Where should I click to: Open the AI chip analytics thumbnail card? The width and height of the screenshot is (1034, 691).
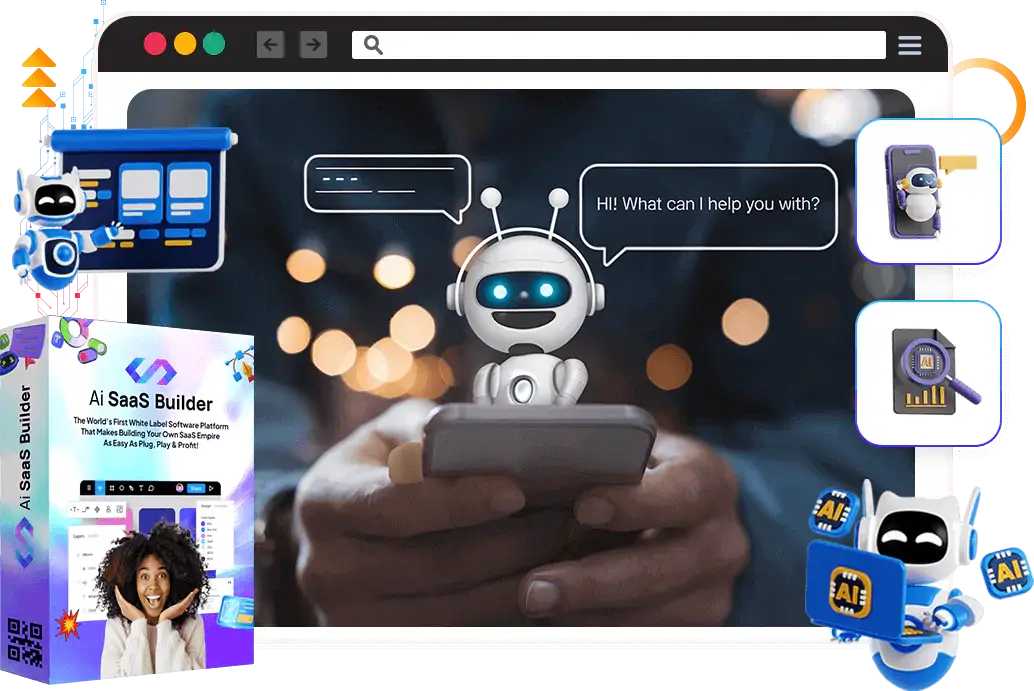(928, 372)
